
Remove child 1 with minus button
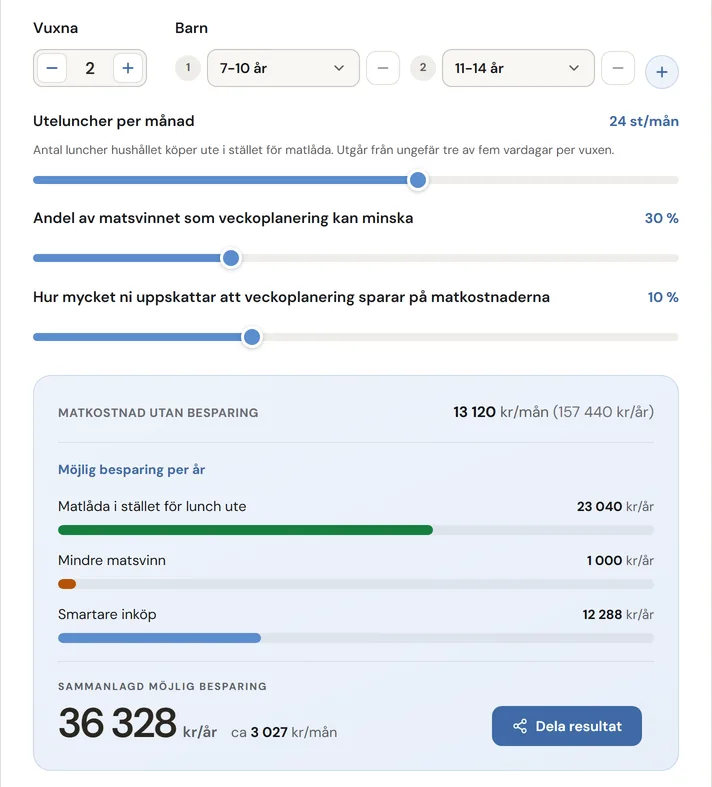pos(383,68)
